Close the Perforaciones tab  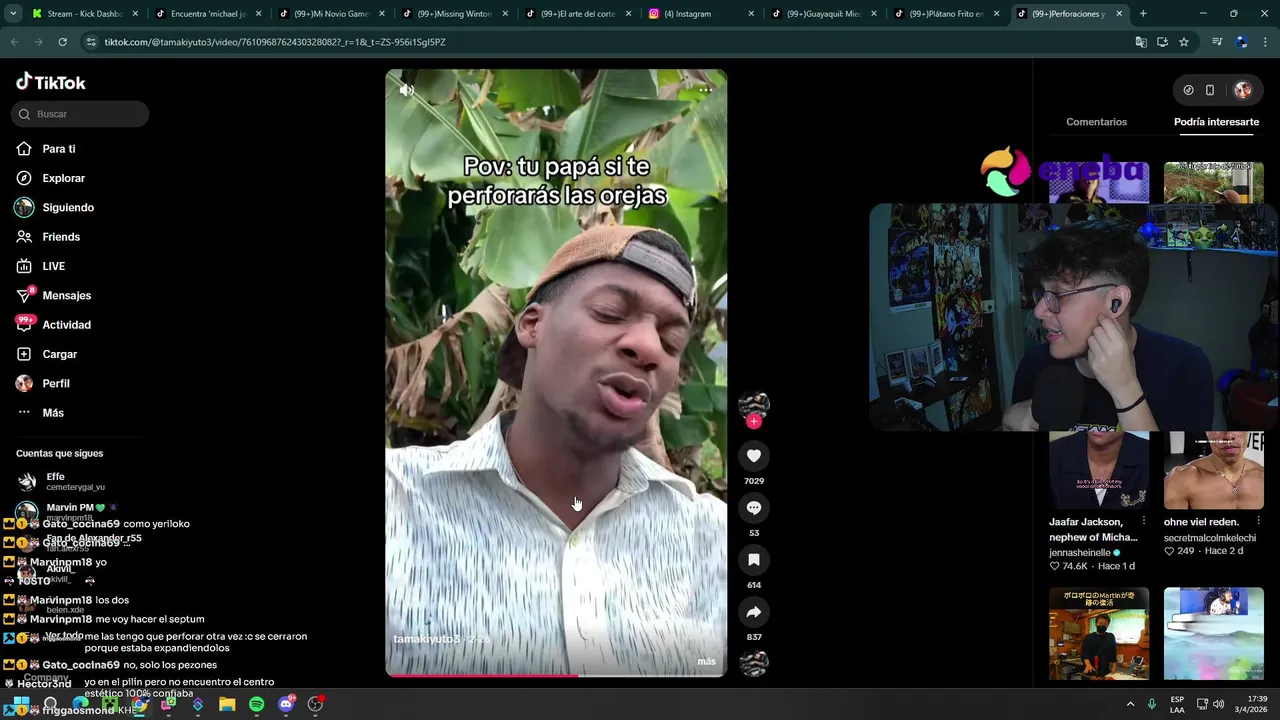pos(1119,14)
